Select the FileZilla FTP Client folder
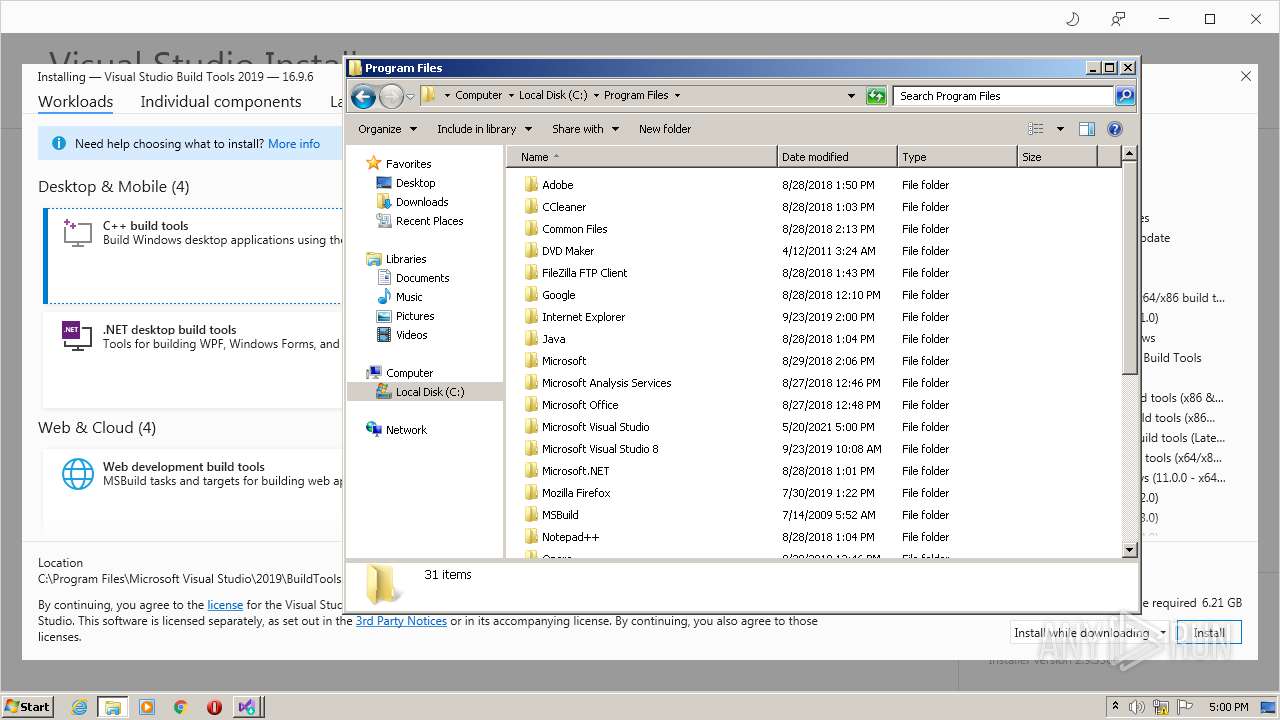This screenshot has height=720, width=1280. click(x=584, y=273)
